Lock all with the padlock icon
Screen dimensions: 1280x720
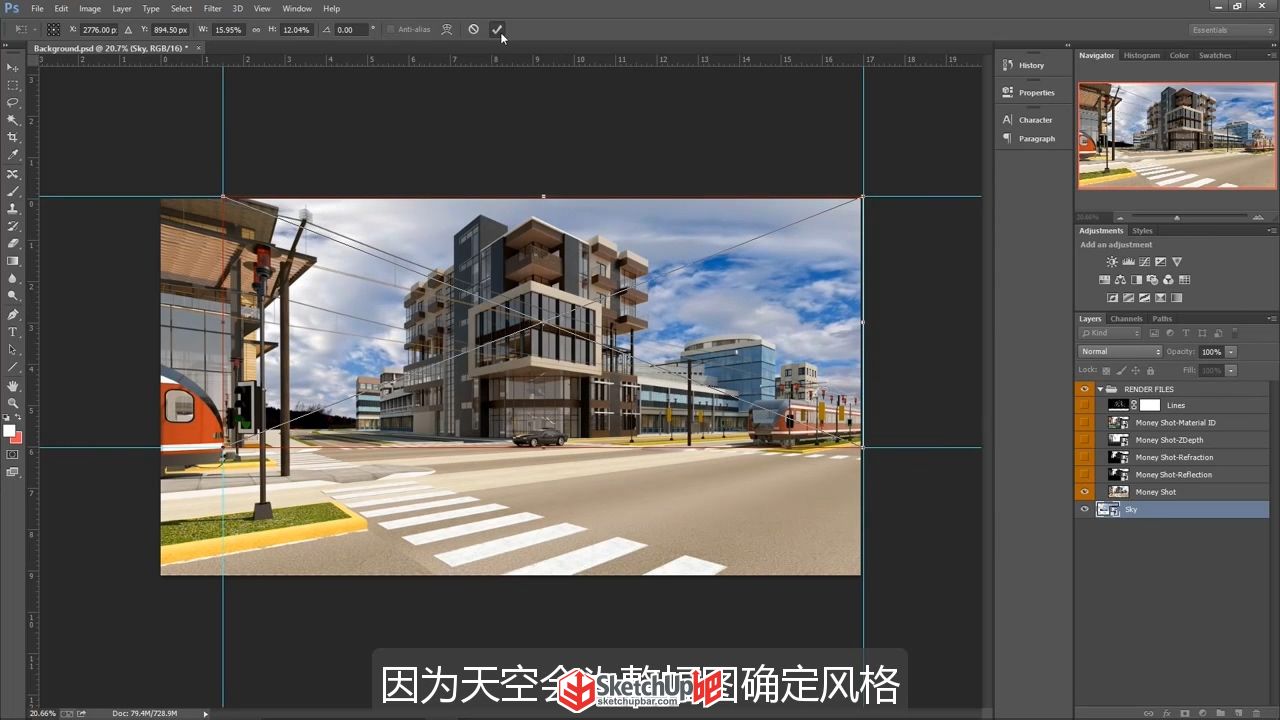(1150, 371)
